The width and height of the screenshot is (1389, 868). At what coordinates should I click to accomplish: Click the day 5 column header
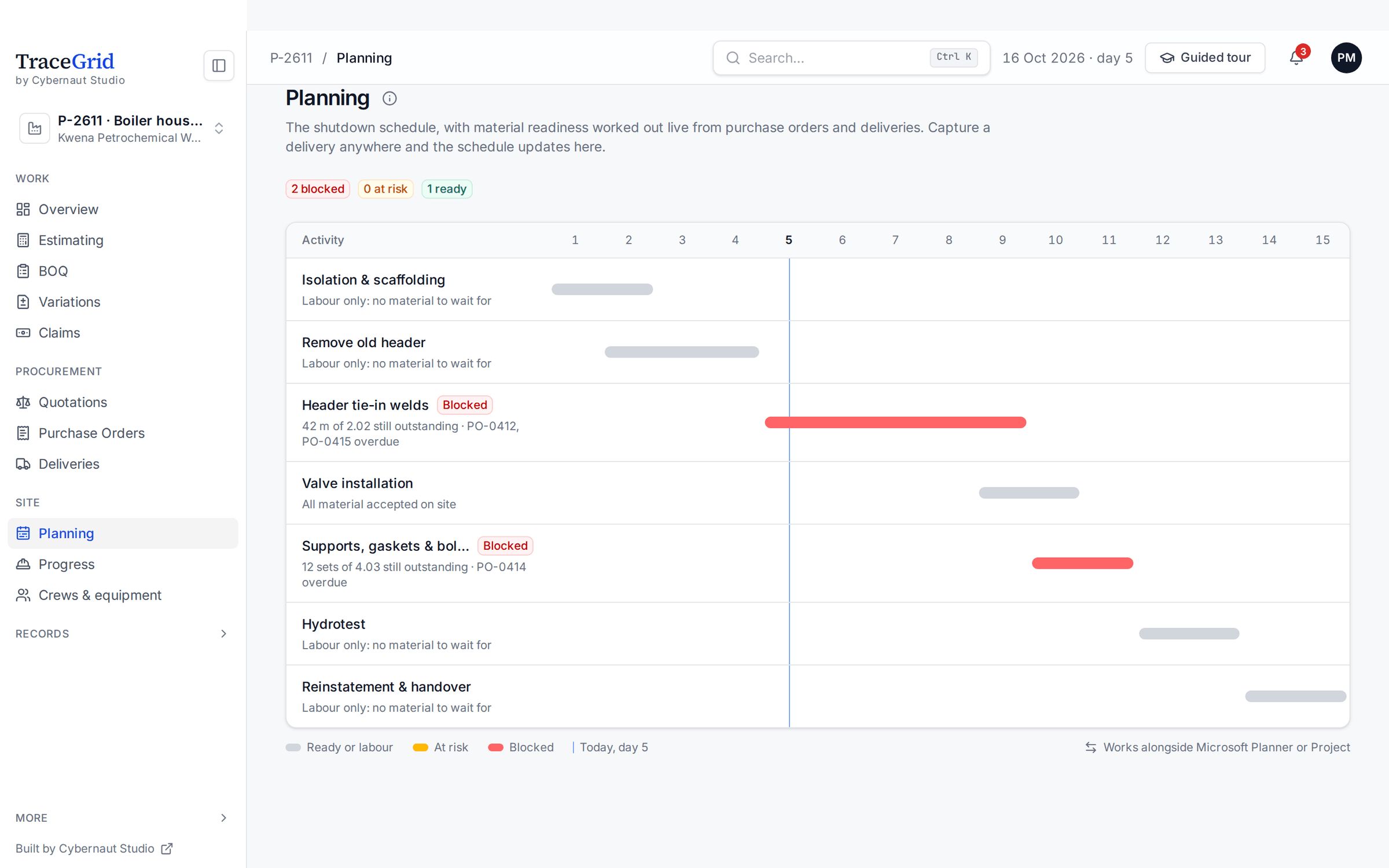[x=788, y=240]
